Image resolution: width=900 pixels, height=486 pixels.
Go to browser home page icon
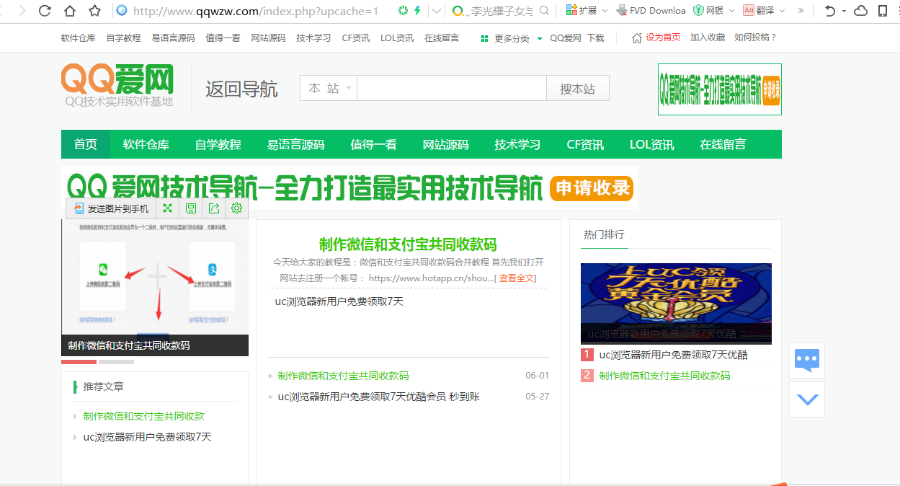point(69,10)
